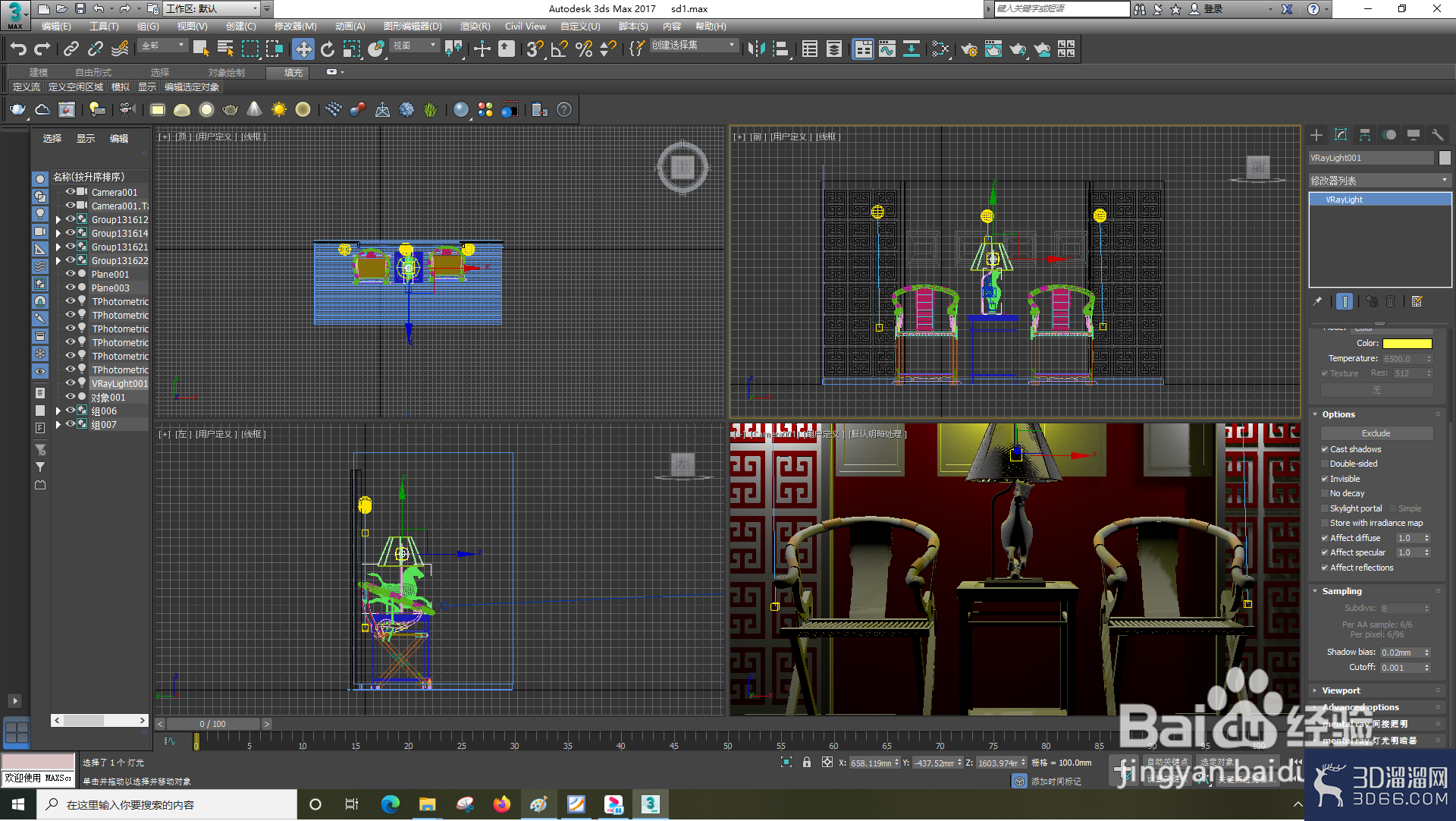Select the Undo arrow in main toolbar

(18, 49)
